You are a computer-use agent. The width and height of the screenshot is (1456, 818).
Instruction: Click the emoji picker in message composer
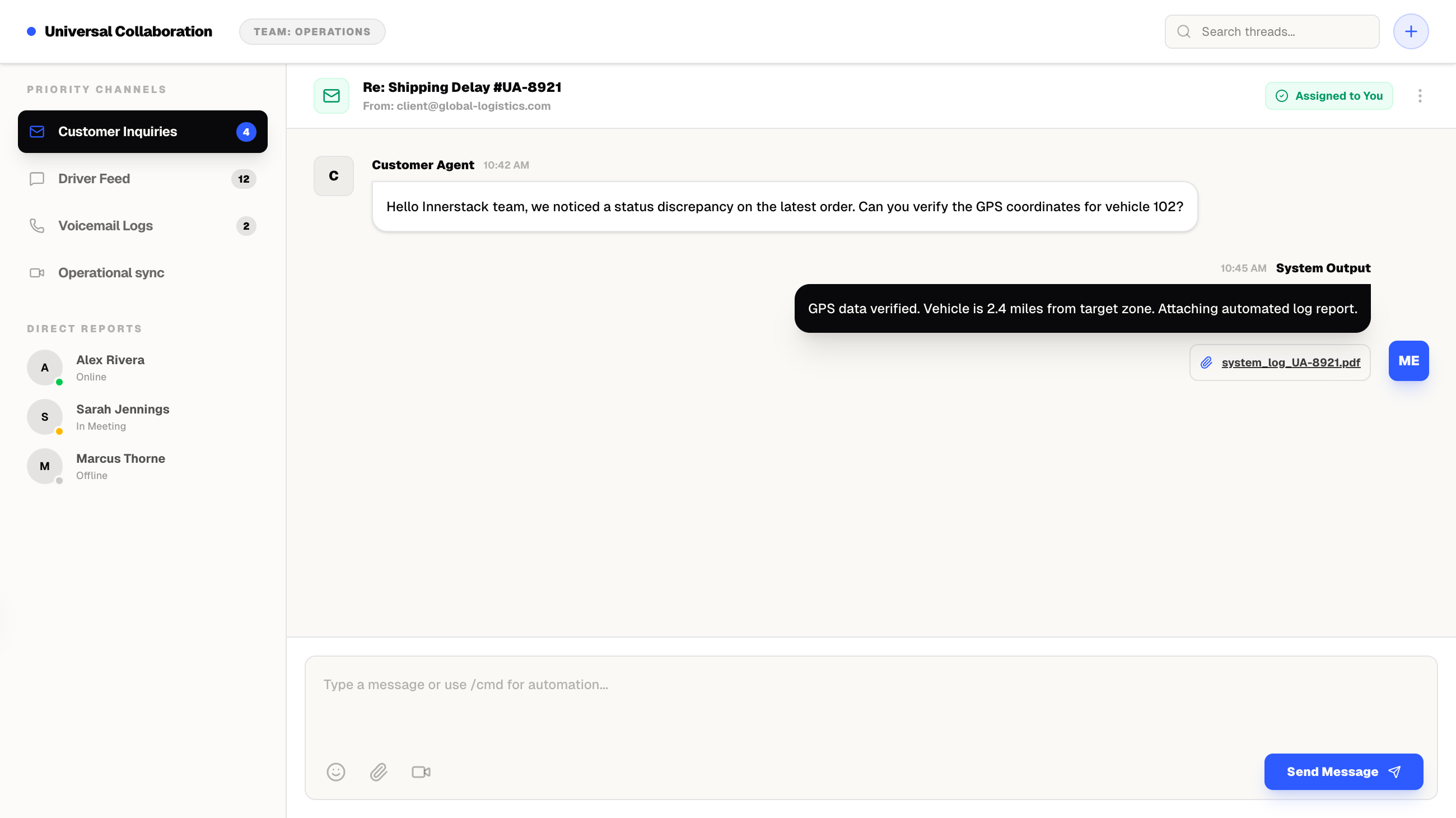coord(337,771)
